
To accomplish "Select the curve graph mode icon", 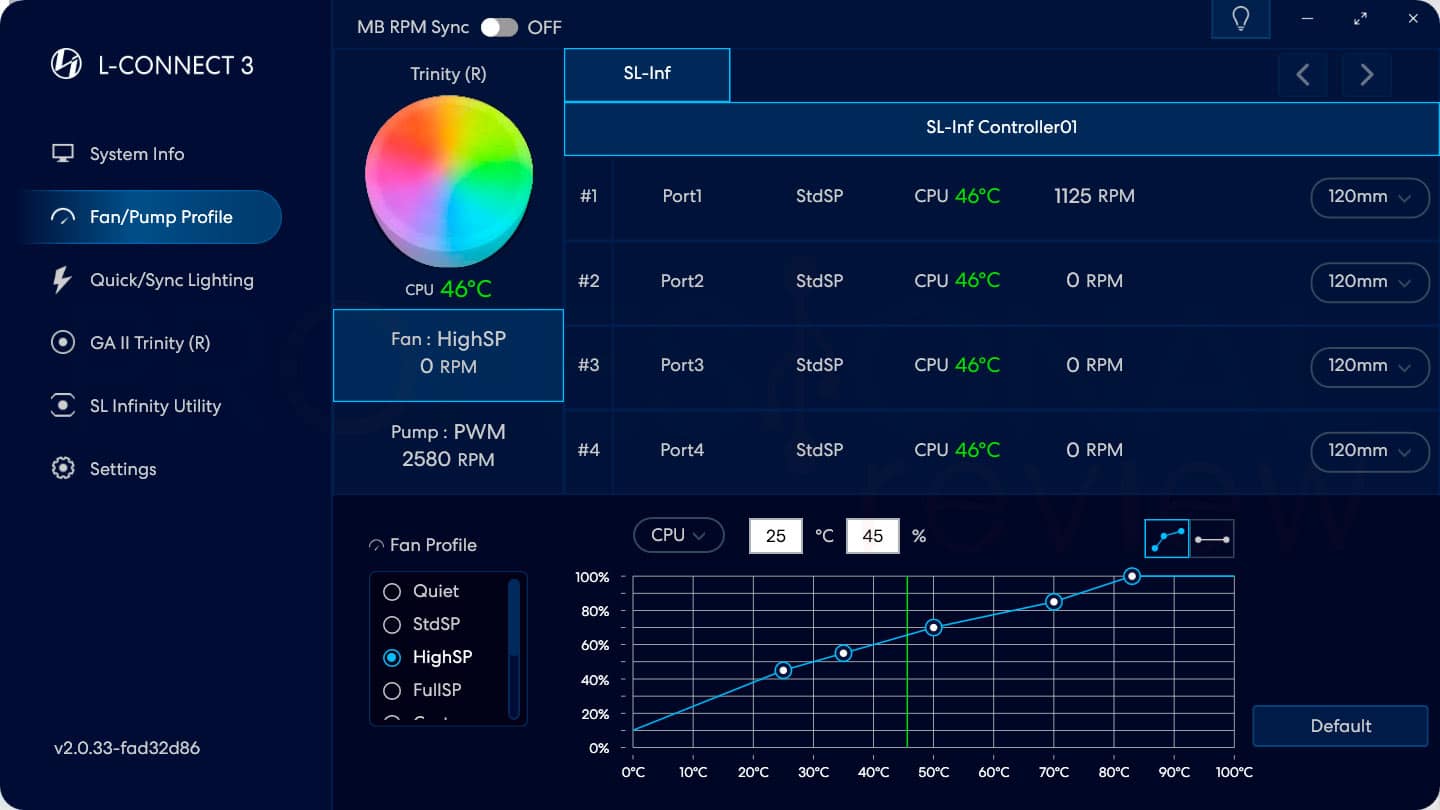I will pyautogui.click(x=1167, y=539).
